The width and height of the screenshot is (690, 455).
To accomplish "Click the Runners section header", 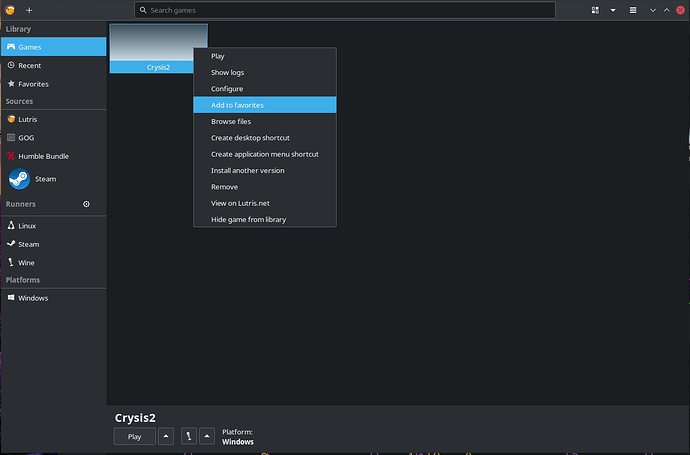I will tap(21, 204).
